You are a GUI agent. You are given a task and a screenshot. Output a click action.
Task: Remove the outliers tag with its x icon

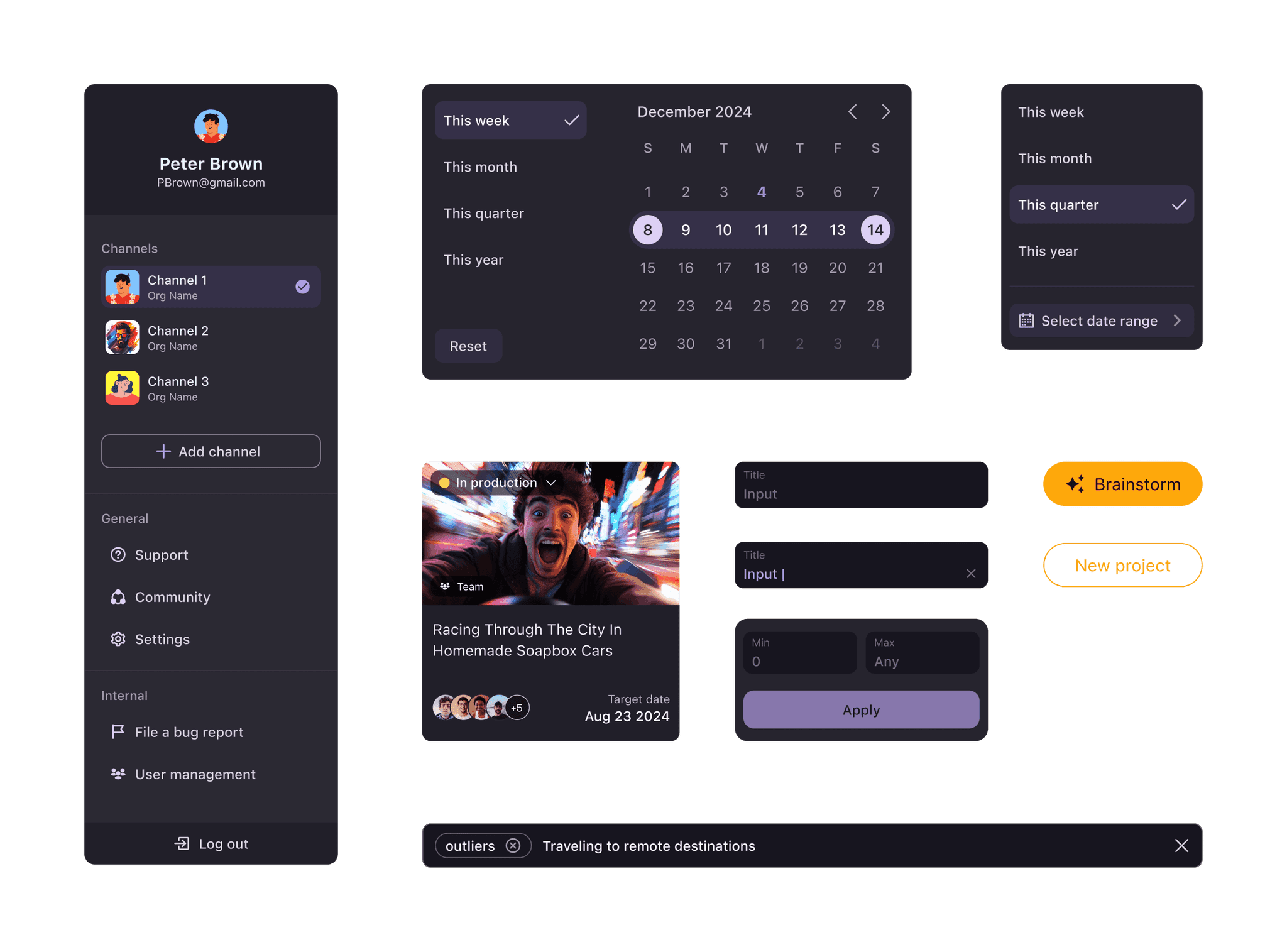tap(513, 846)
